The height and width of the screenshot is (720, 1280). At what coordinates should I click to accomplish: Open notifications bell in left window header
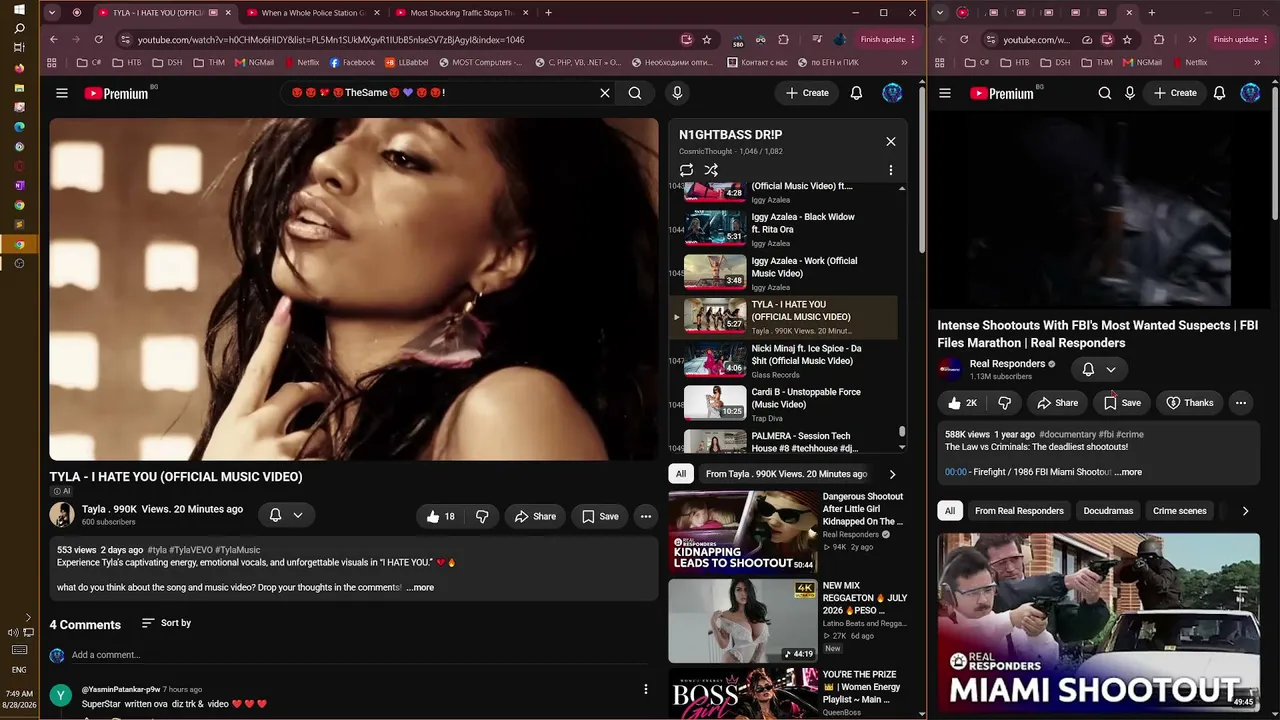856,93
